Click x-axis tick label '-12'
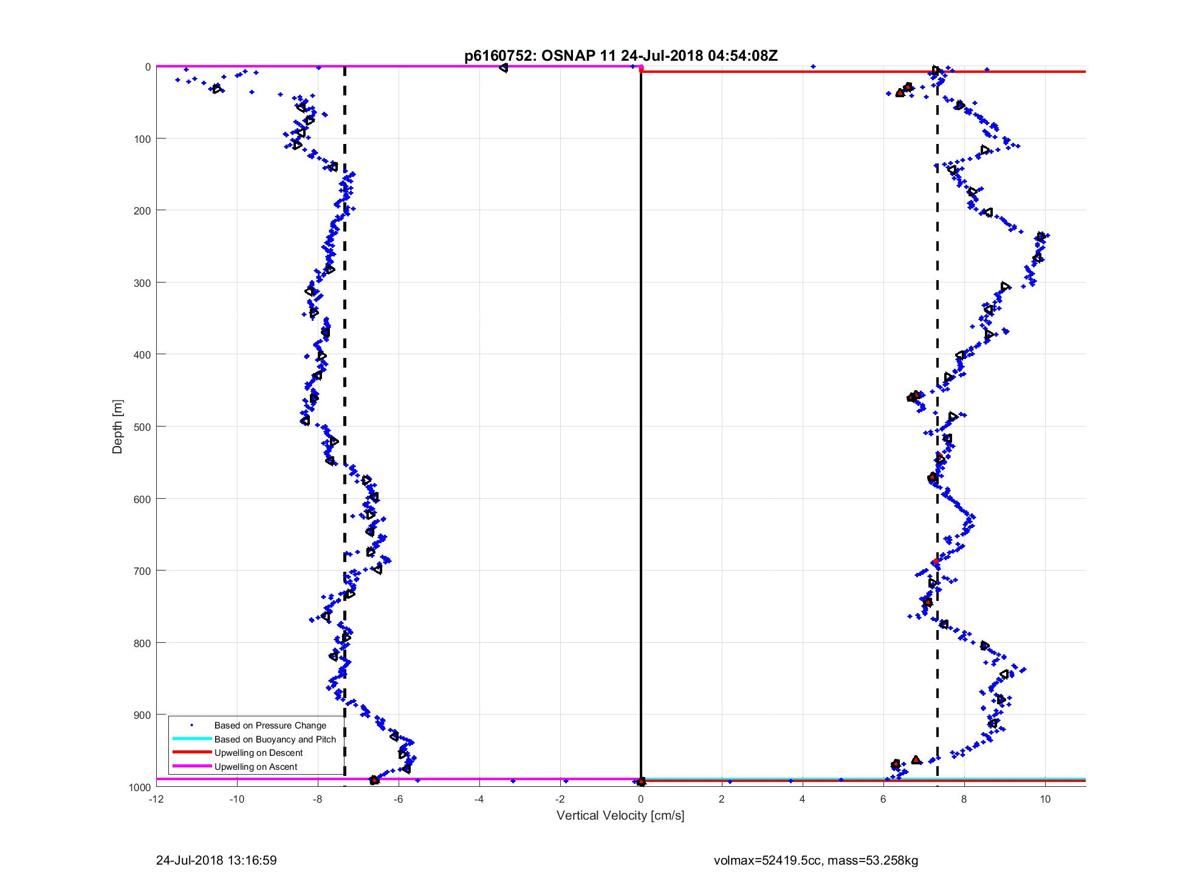The height and width of the screenshot is (885, 1200). point(156,799)
